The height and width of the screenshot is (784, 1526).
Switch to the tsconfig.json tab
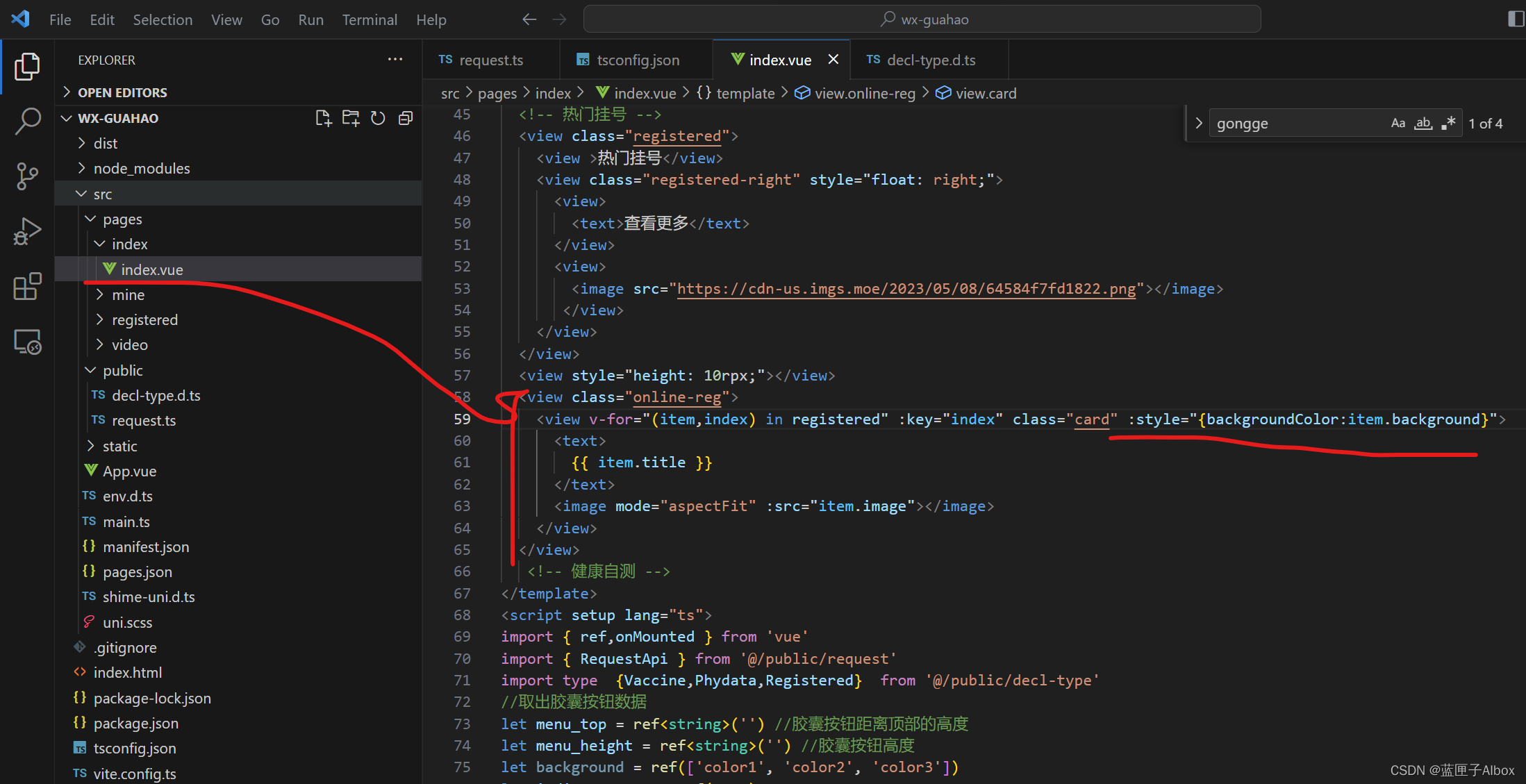[x=637, y=60]
